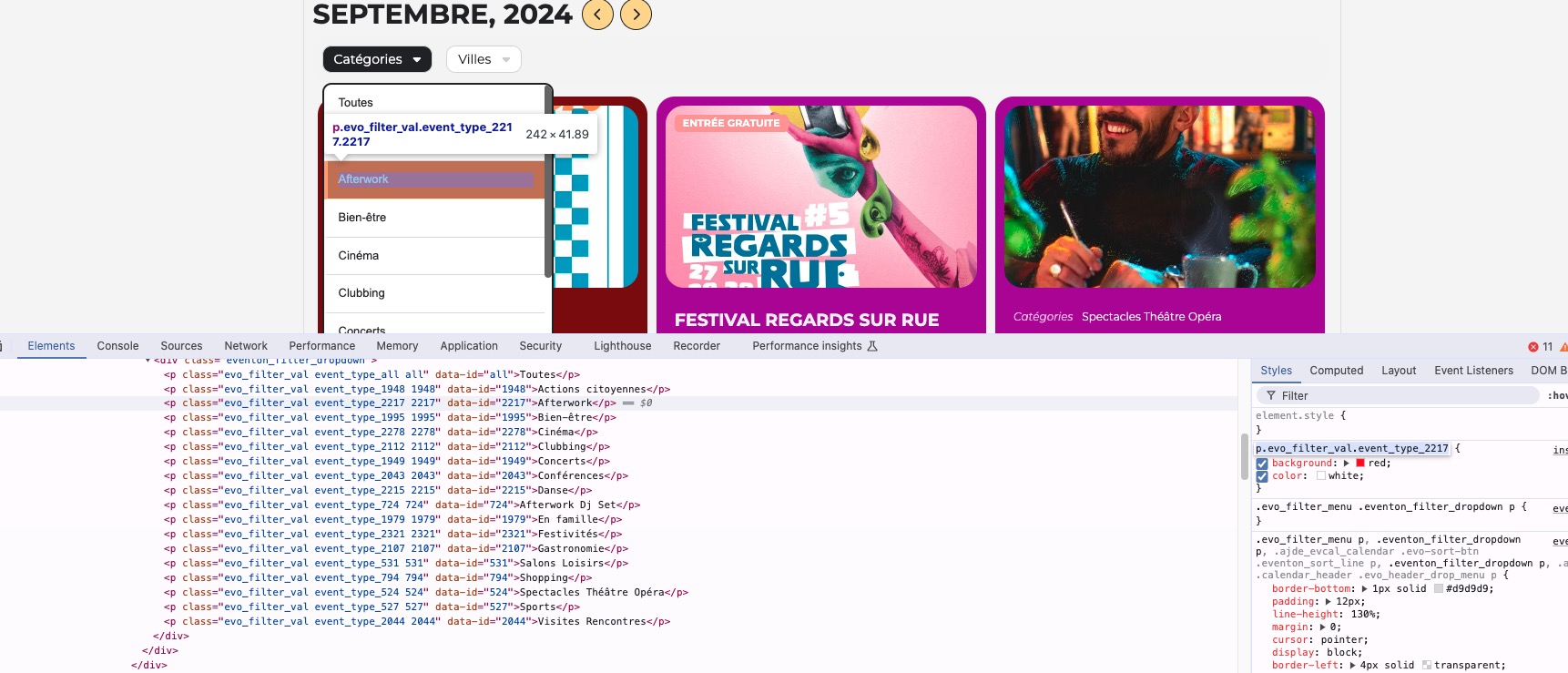Switch to the Application tab
The image size is (1568, 673).
[x=469, y=346]
